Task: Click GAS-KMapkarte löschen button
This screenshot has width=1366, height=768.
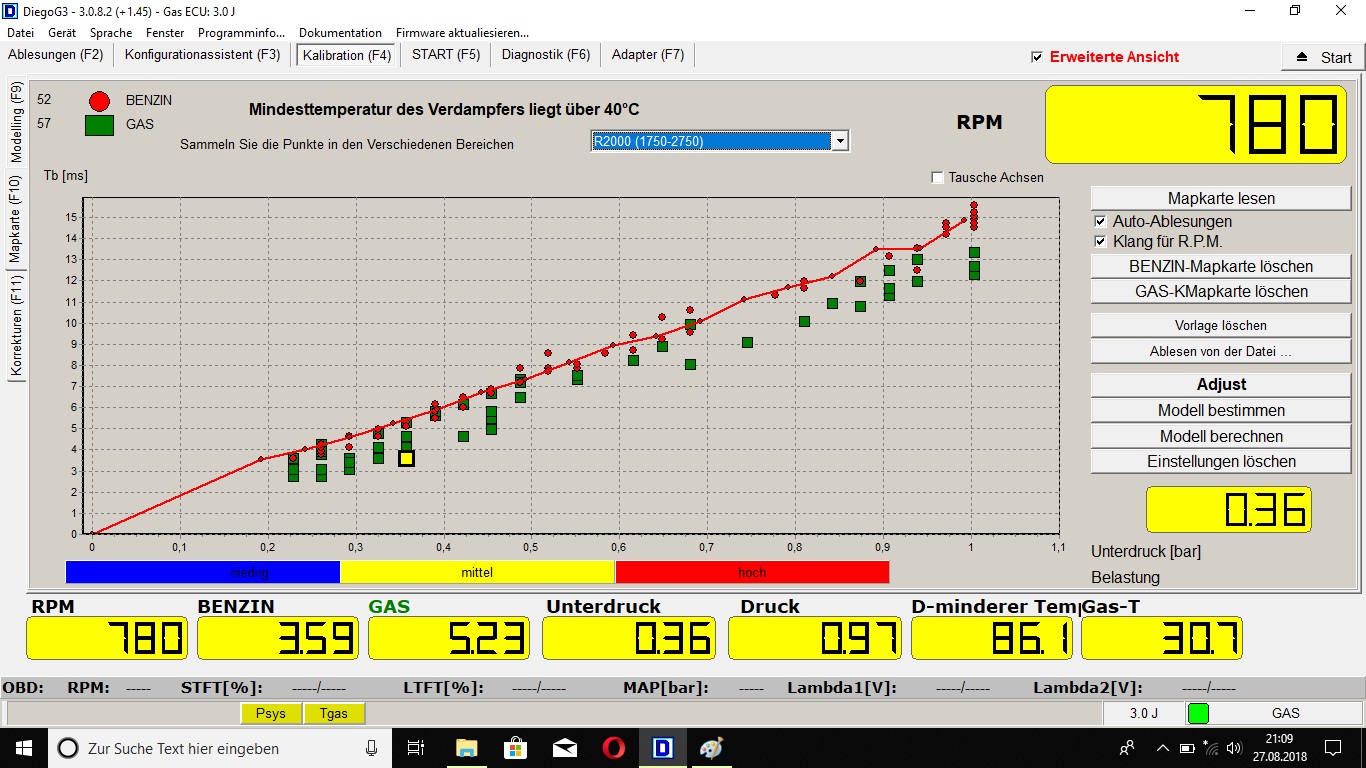Action: click(1221, 291)
